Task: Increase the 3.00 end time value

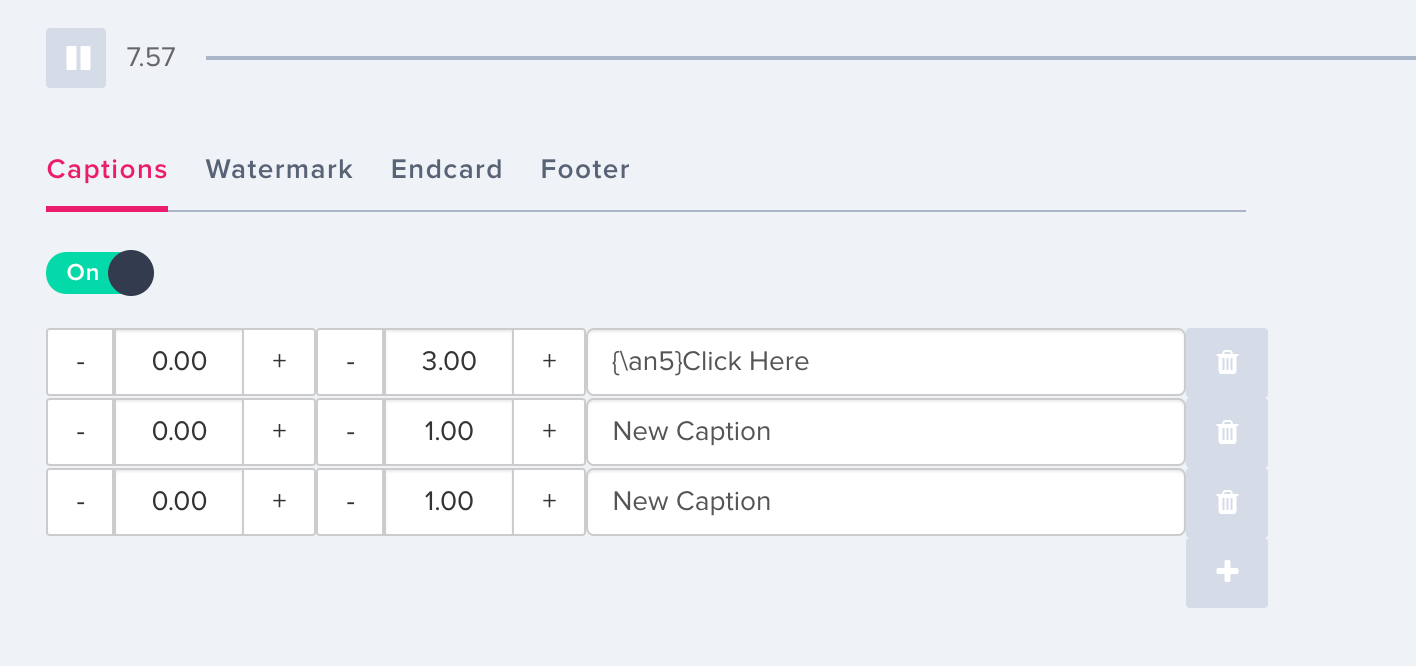Action: pos(549,361)
